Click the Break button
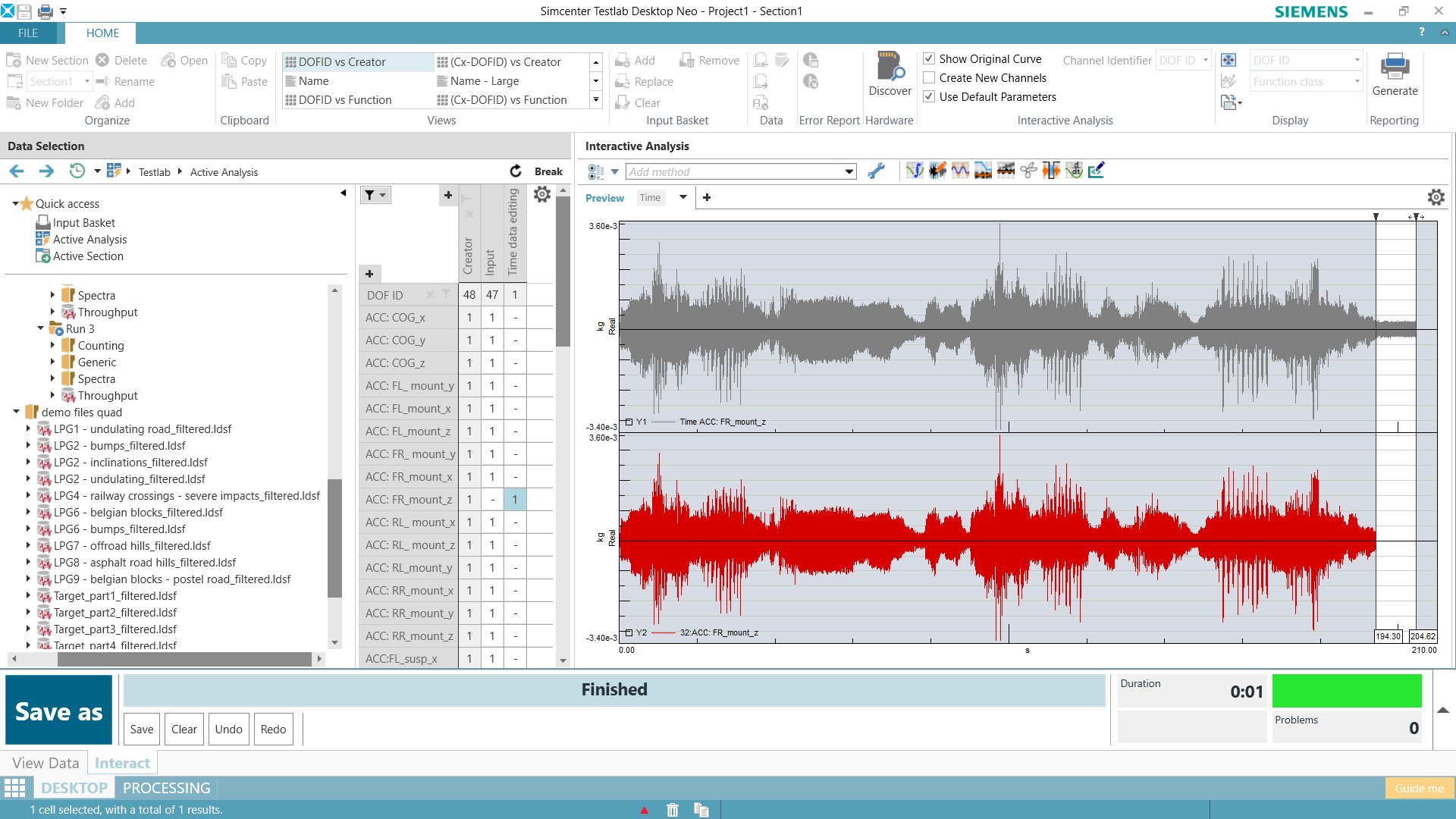The width and height of the screenshot is (1456, 819). pos(548,171)
